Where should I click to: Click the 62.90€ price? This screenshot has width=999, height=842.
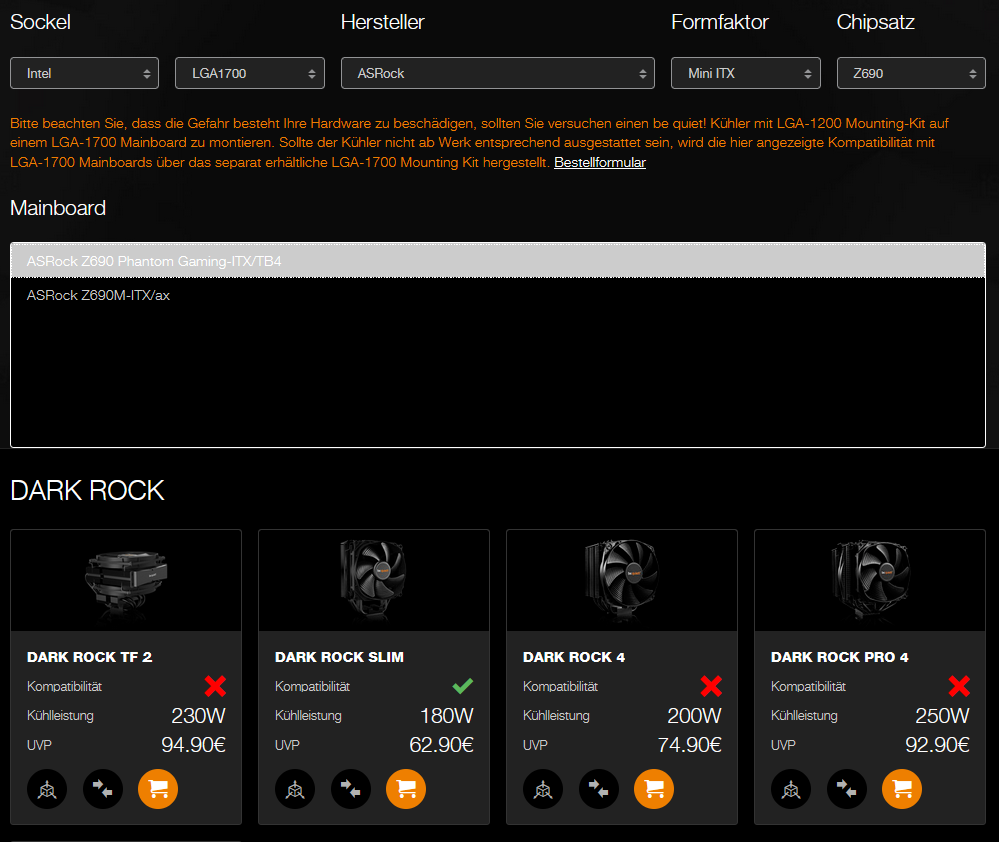[441, 745]
